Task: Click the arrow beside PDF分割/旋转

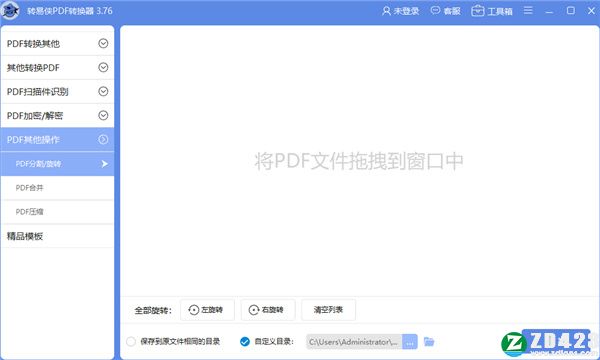Action: click(x=104, y=164)
